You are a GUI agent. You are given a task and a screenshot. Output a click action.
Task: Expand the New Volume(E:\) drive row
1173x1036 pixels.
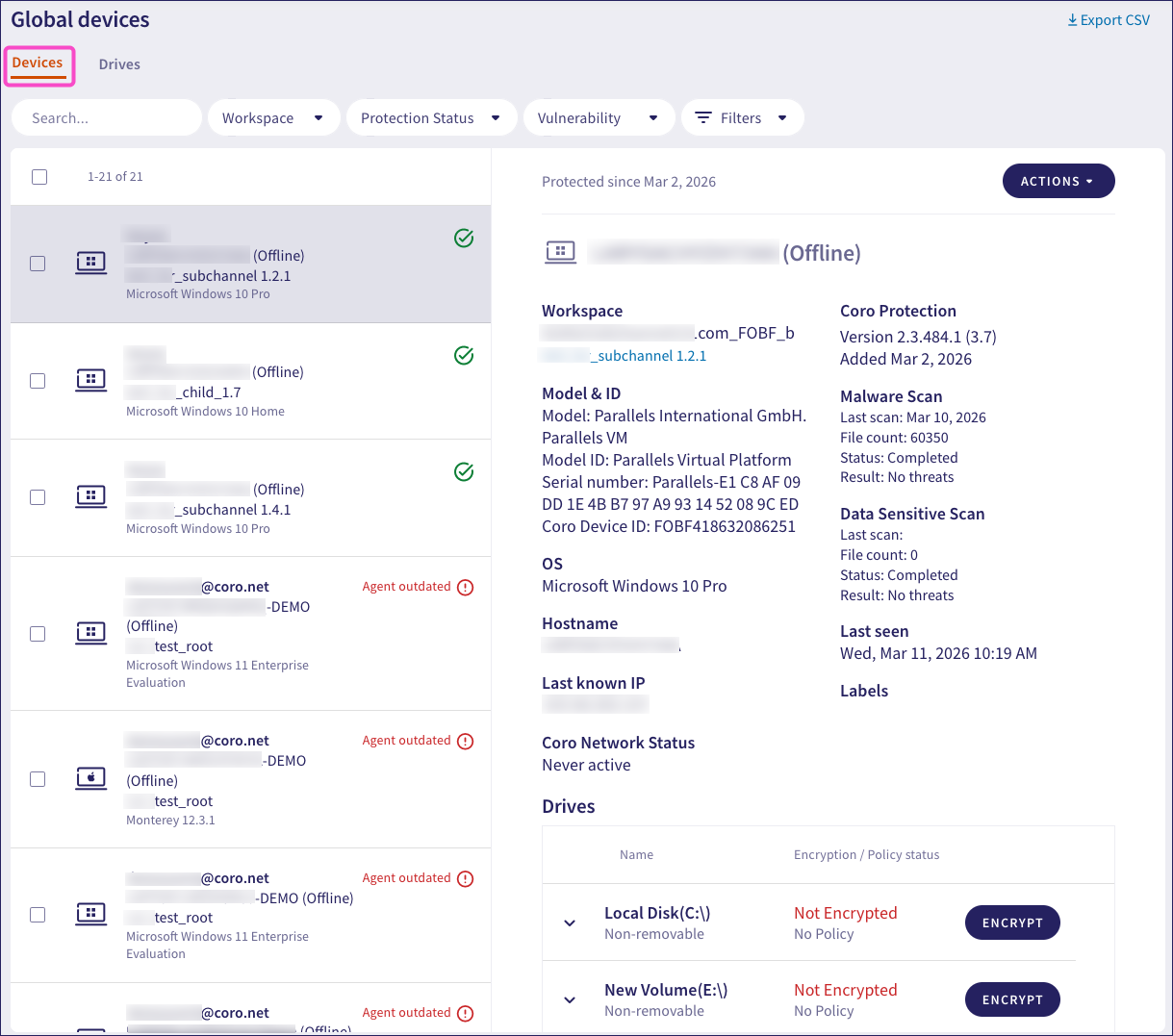click(570, 1000)
